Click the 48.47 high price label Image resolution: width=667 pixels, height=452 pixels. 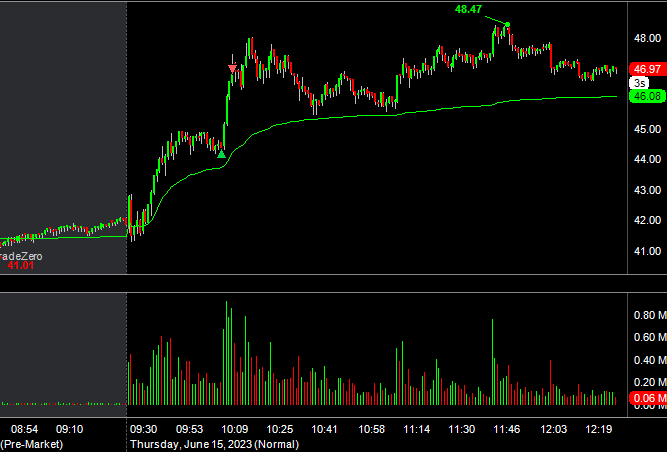click(468, 9)
